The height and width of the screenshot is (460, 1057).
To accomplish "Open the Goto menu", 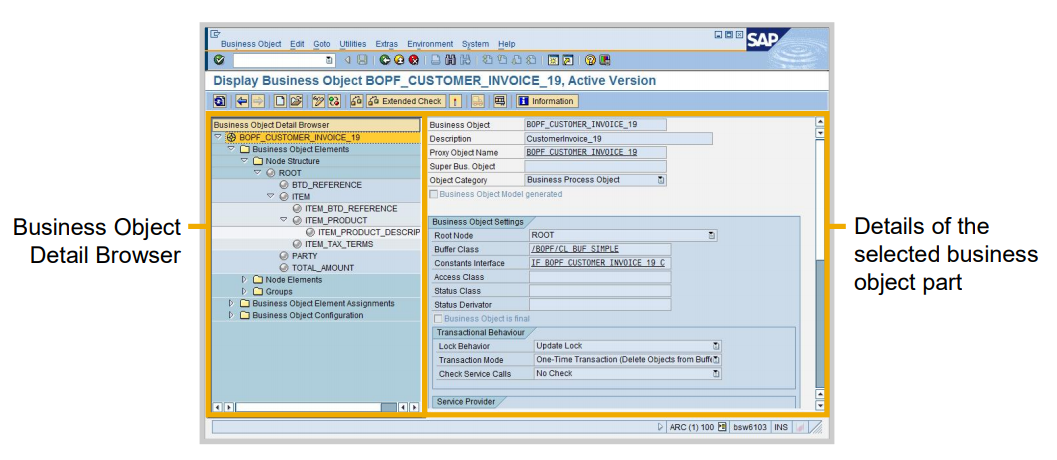I will pyautogui.click(x=322, y=44).
